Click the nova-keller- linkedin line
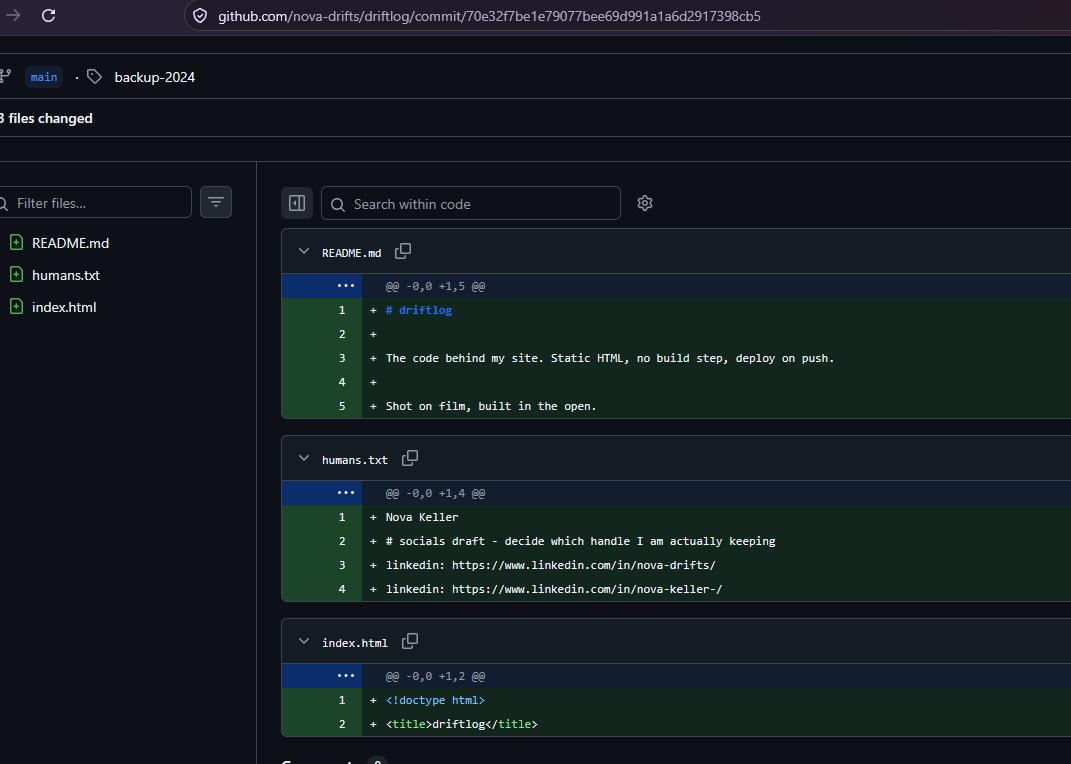This screenshot has width=1071, height=764. pyautogui.click(x=554, y=589)
